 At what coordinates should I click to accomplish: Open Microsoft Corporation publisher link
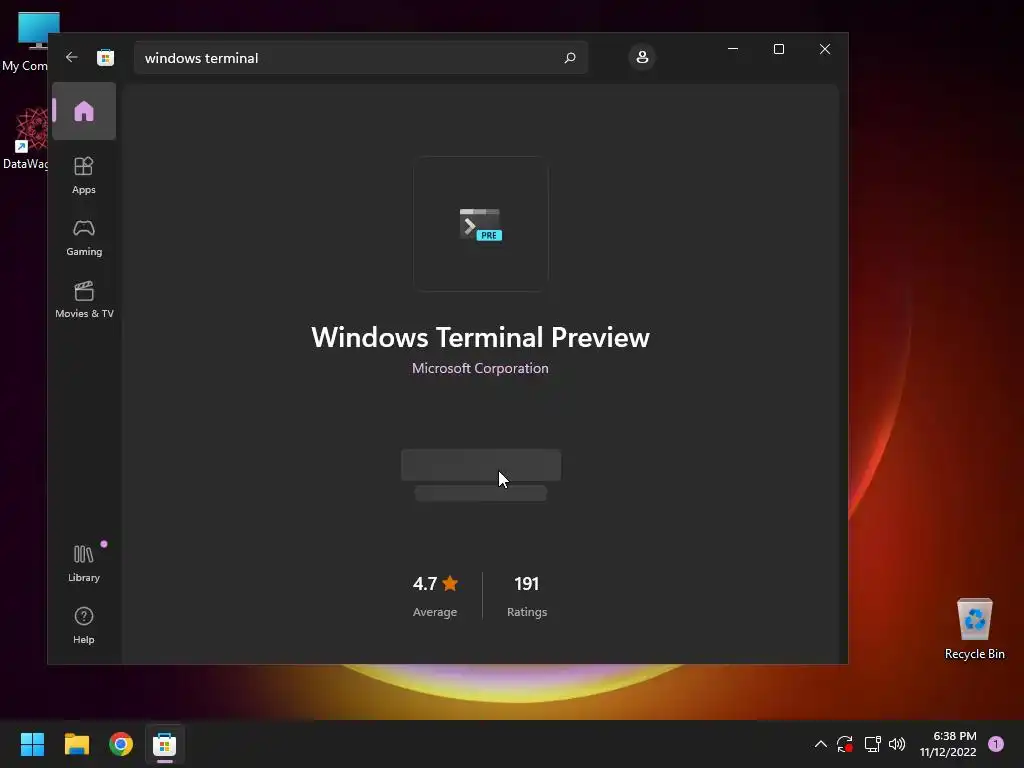480,368
